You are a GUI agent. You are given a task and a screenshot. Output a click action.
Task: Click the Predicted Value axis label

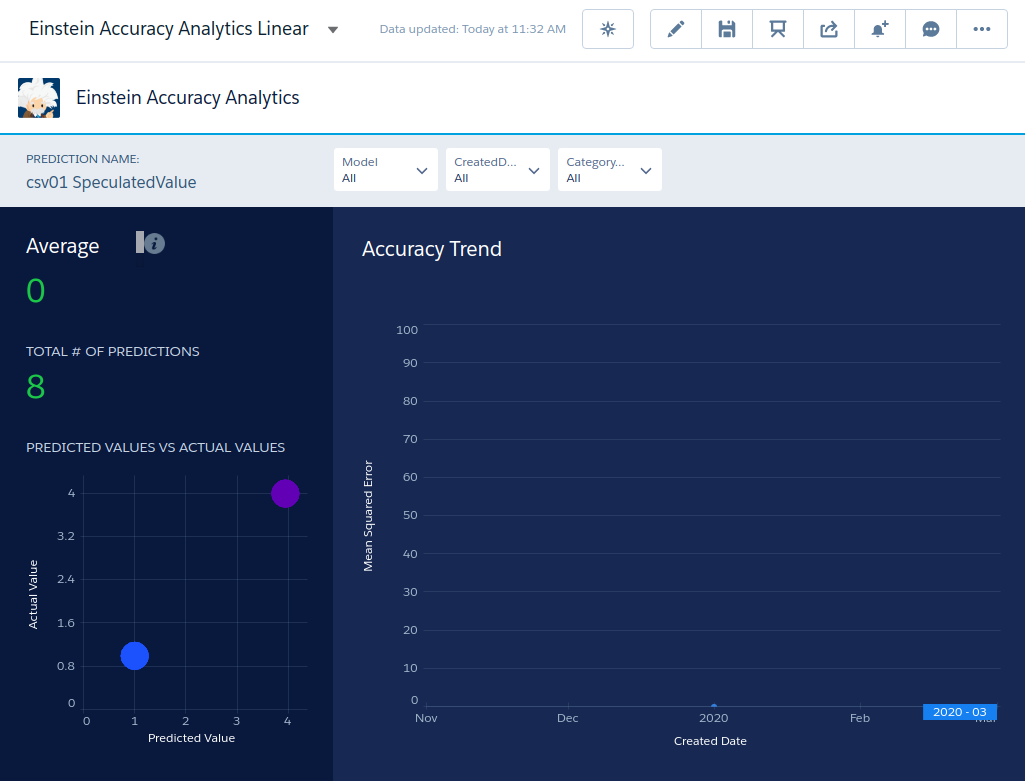tap(191, 738)
